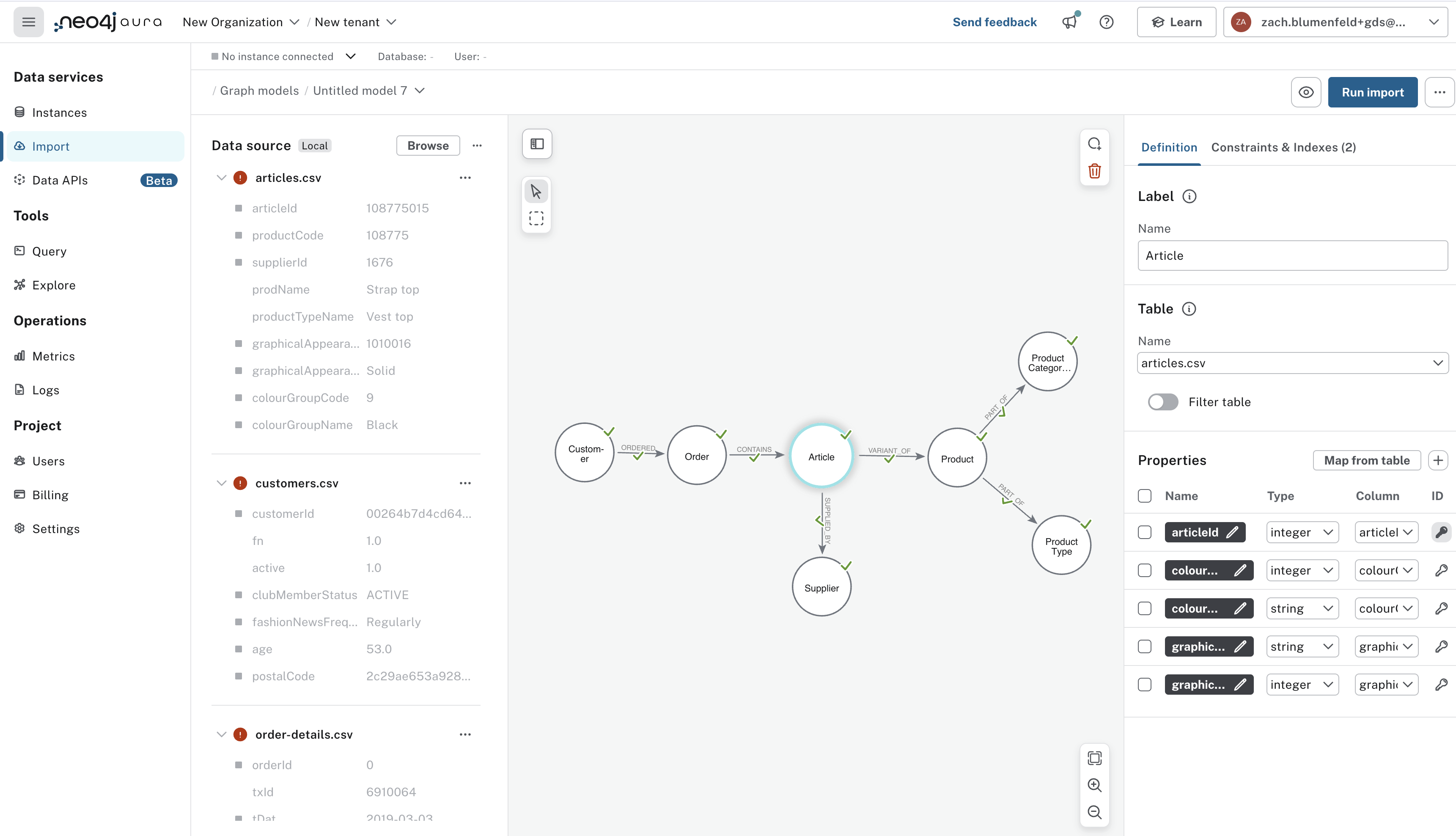This screenshot has height=836, width=1456.
Task: Toggle the Filter table switch
Action: tap(1163, 402)
